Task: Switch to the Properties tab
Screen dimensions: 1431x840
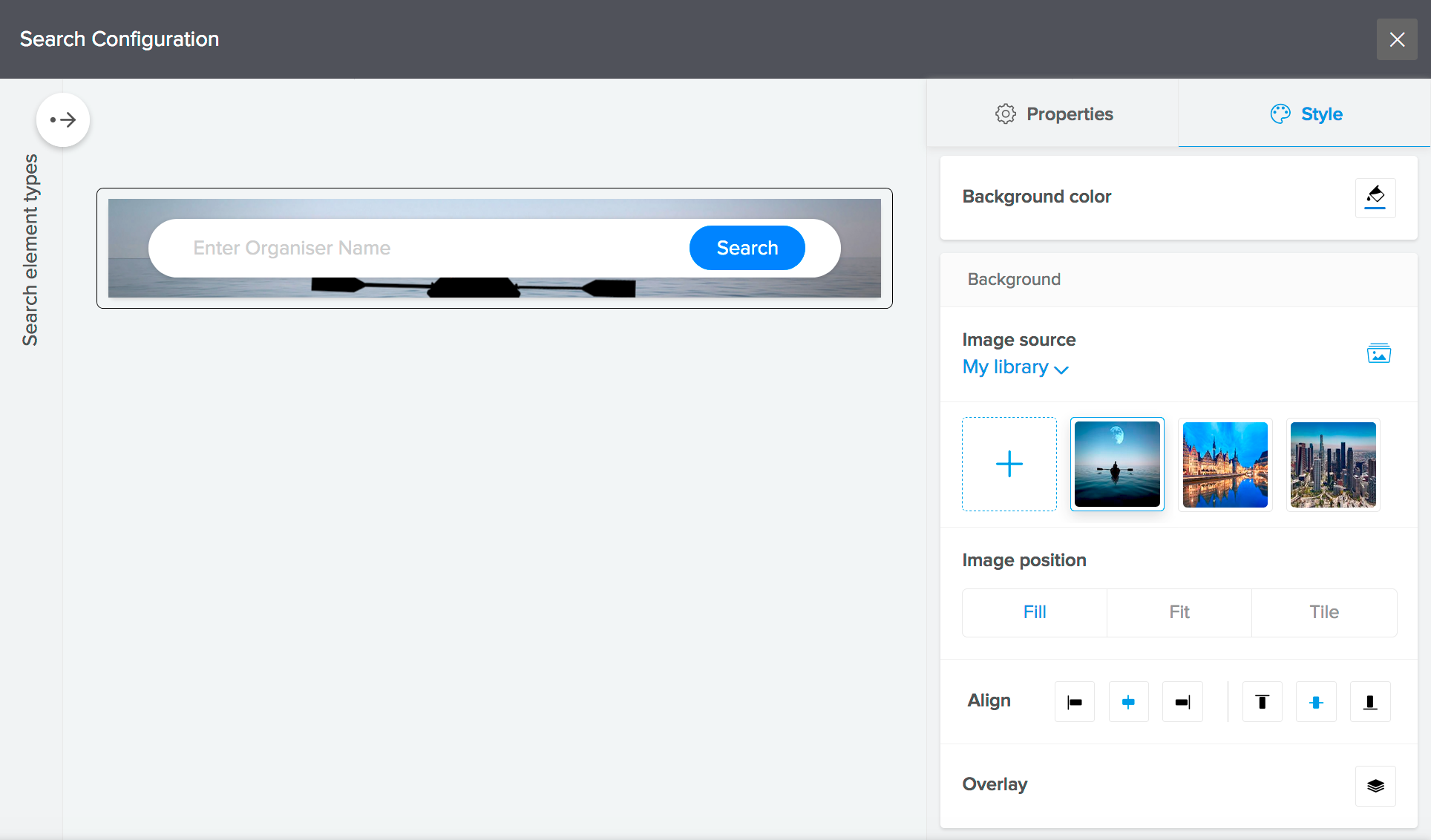Action: coord(1053,114)
